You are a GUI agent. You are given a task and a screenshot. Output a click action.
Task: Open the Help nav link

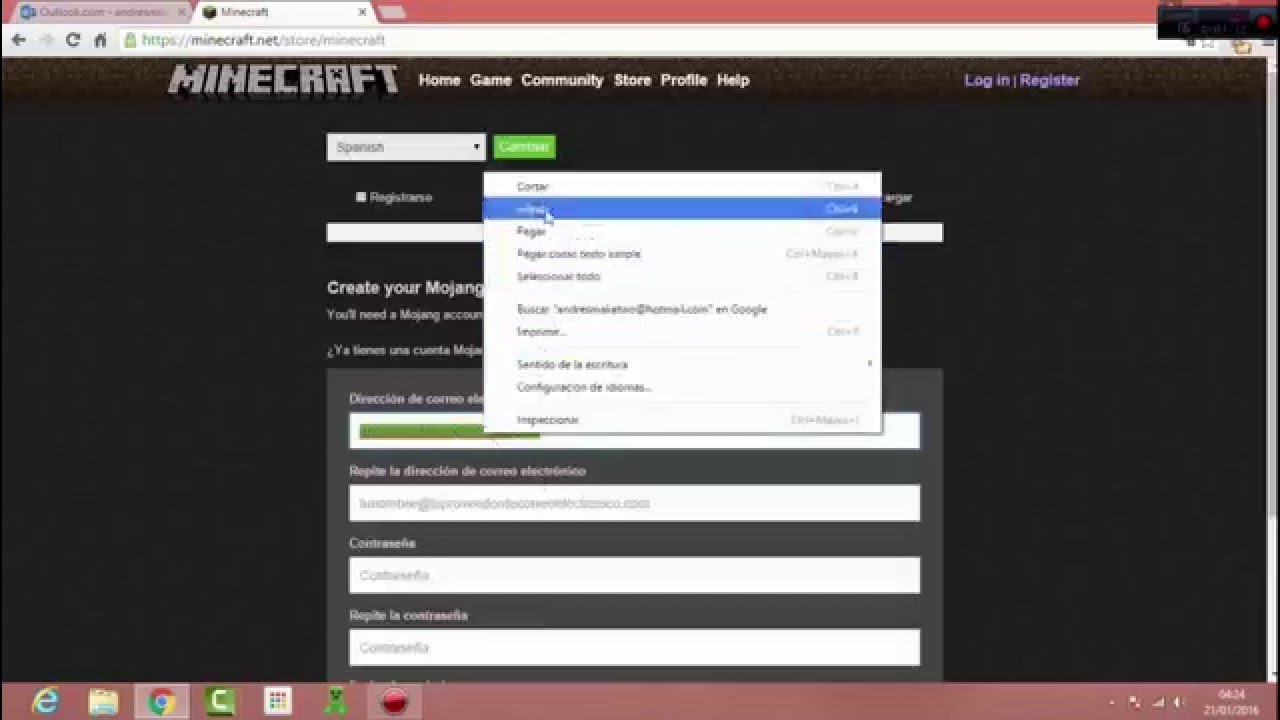(733, 80)
